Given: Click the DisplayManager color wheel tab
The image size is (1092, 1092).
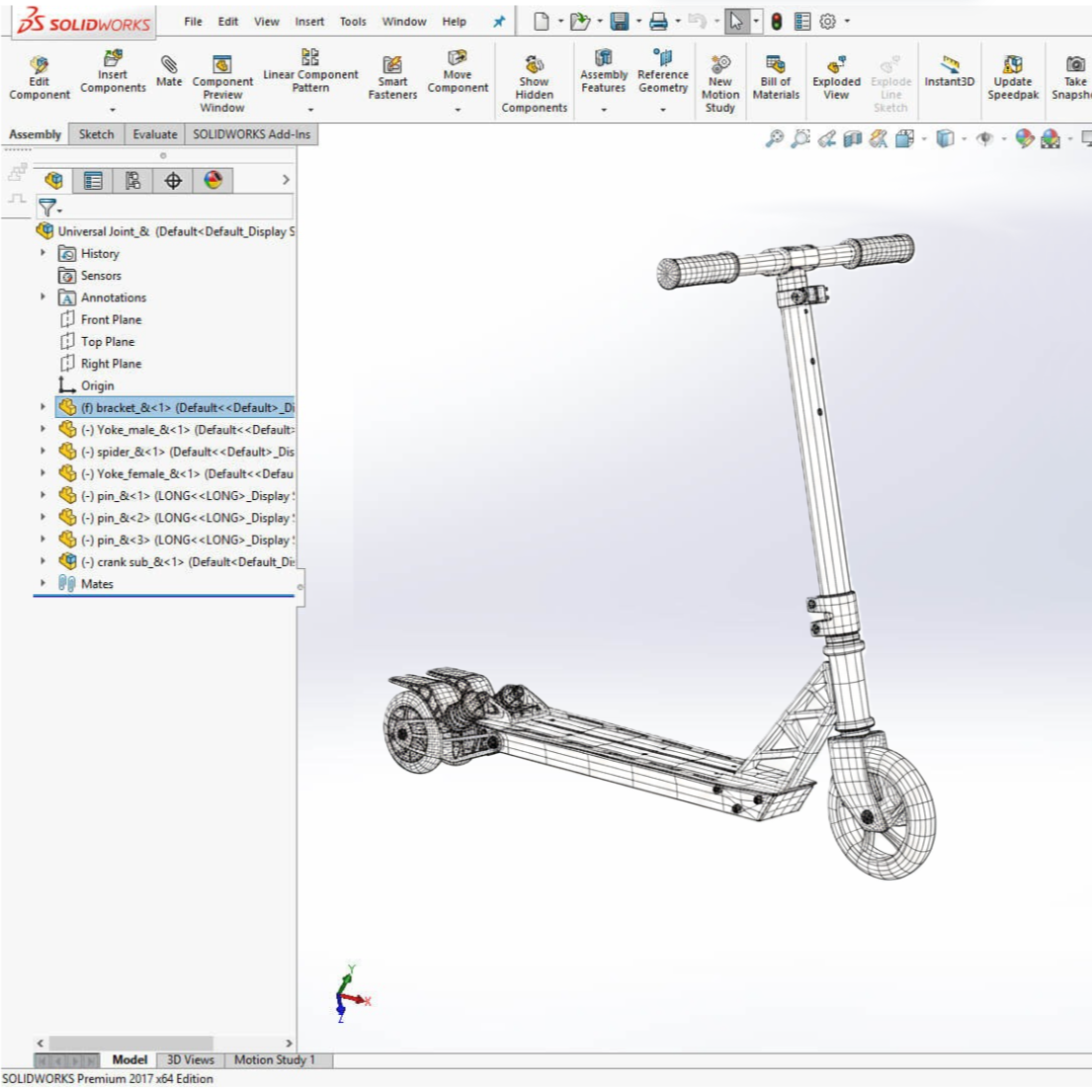Looking at the screenshot, I should 212,180.
